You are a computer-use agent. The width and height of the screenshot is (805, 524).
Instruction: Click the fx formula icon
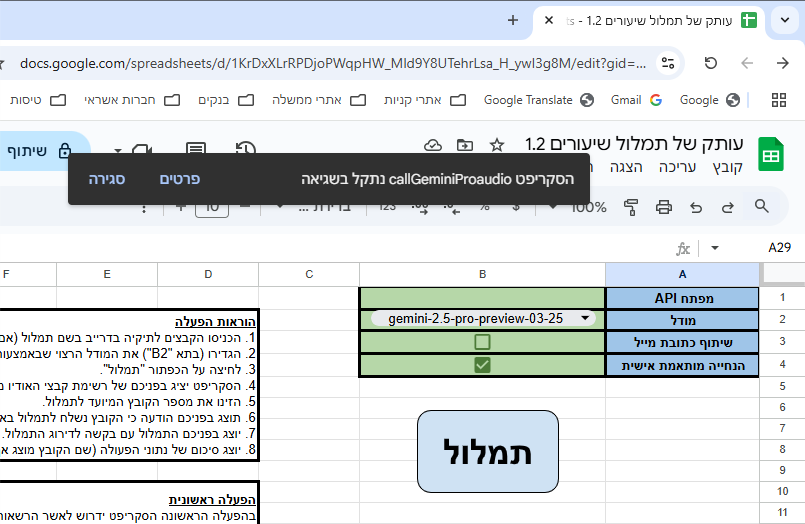683,248
